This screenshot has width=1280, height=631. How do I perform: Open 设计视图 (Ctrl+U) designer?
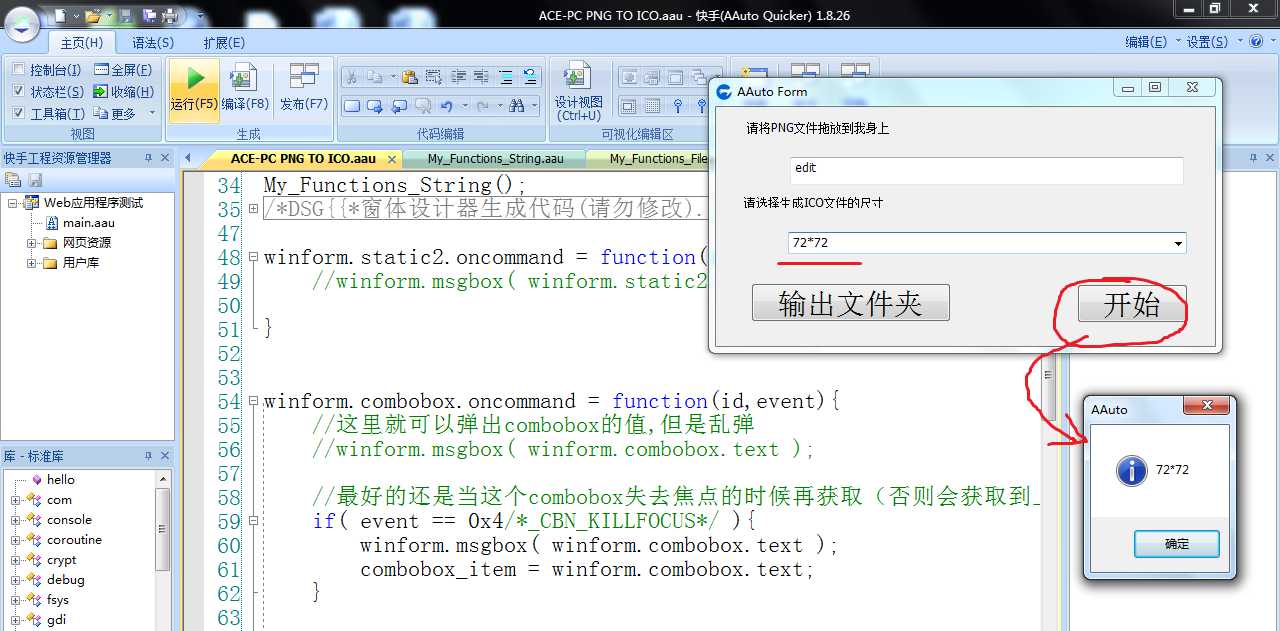tap(579, 90)
